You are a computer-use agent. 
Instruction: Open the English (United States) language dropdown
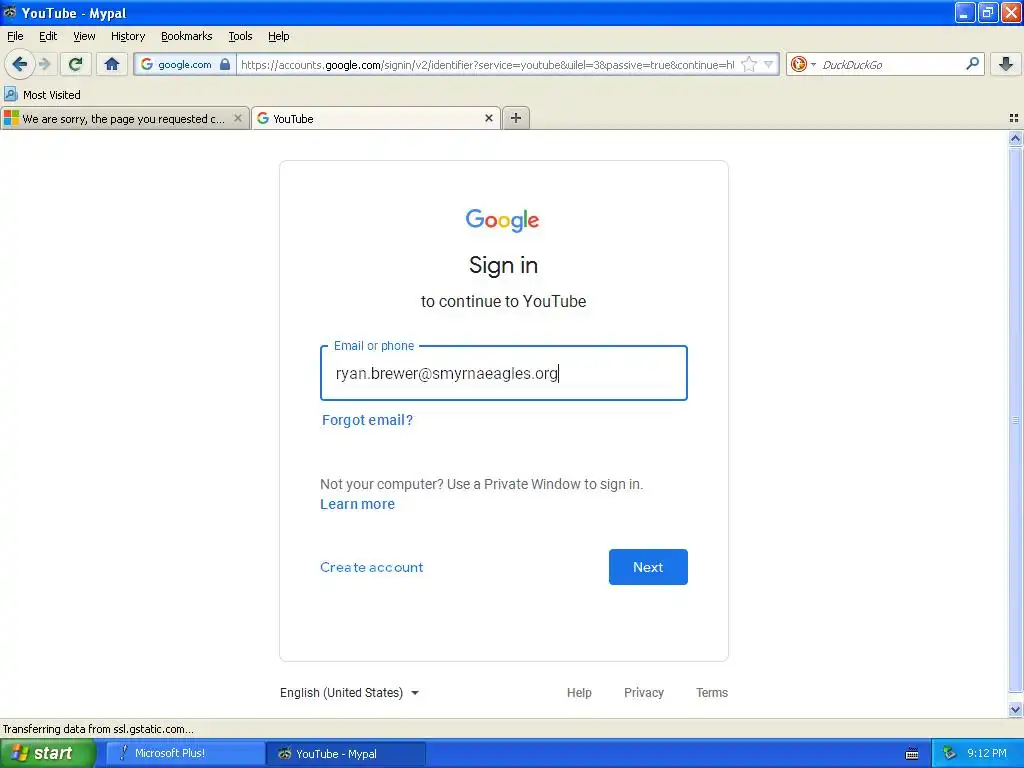[349, 692]
